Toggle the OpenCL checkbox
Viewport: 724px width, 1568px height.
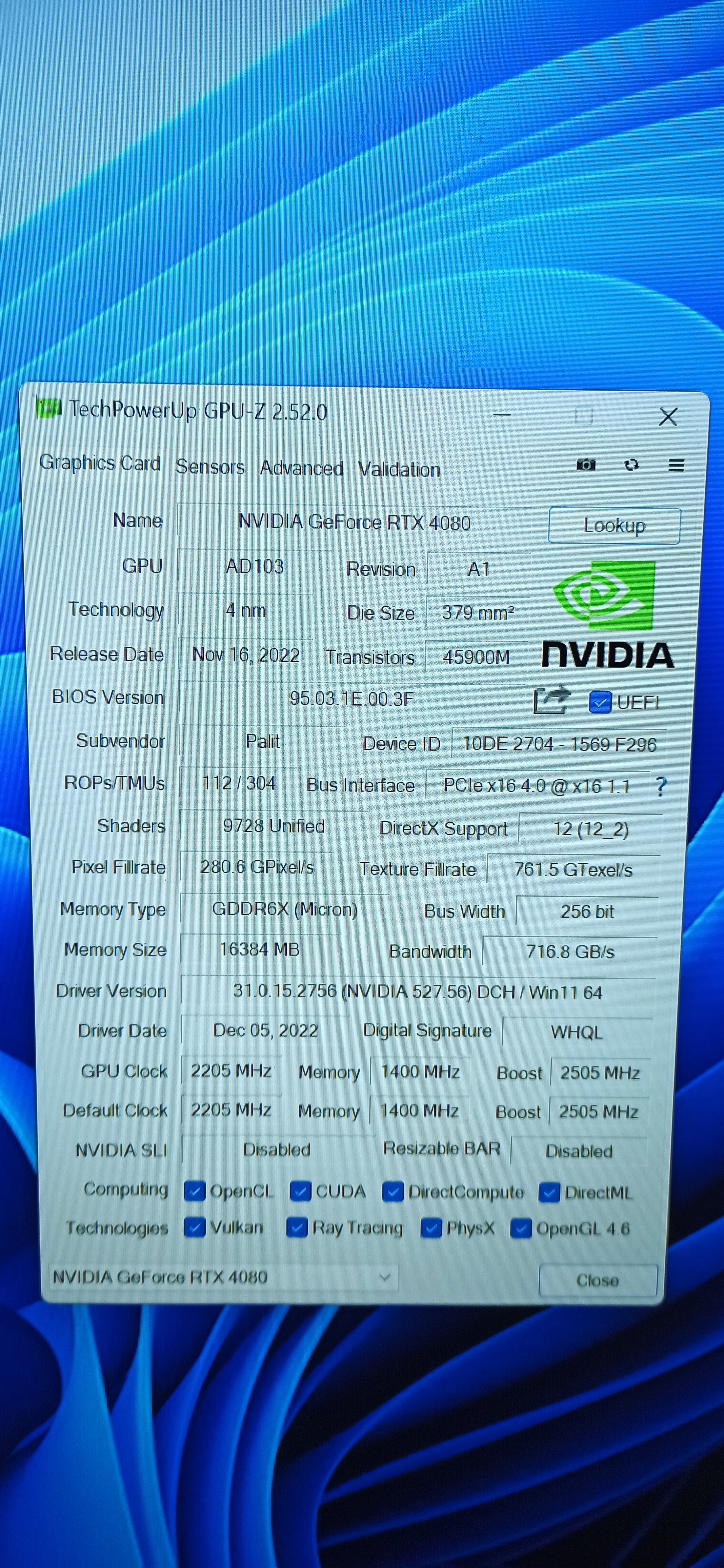tap(194, 1191)
